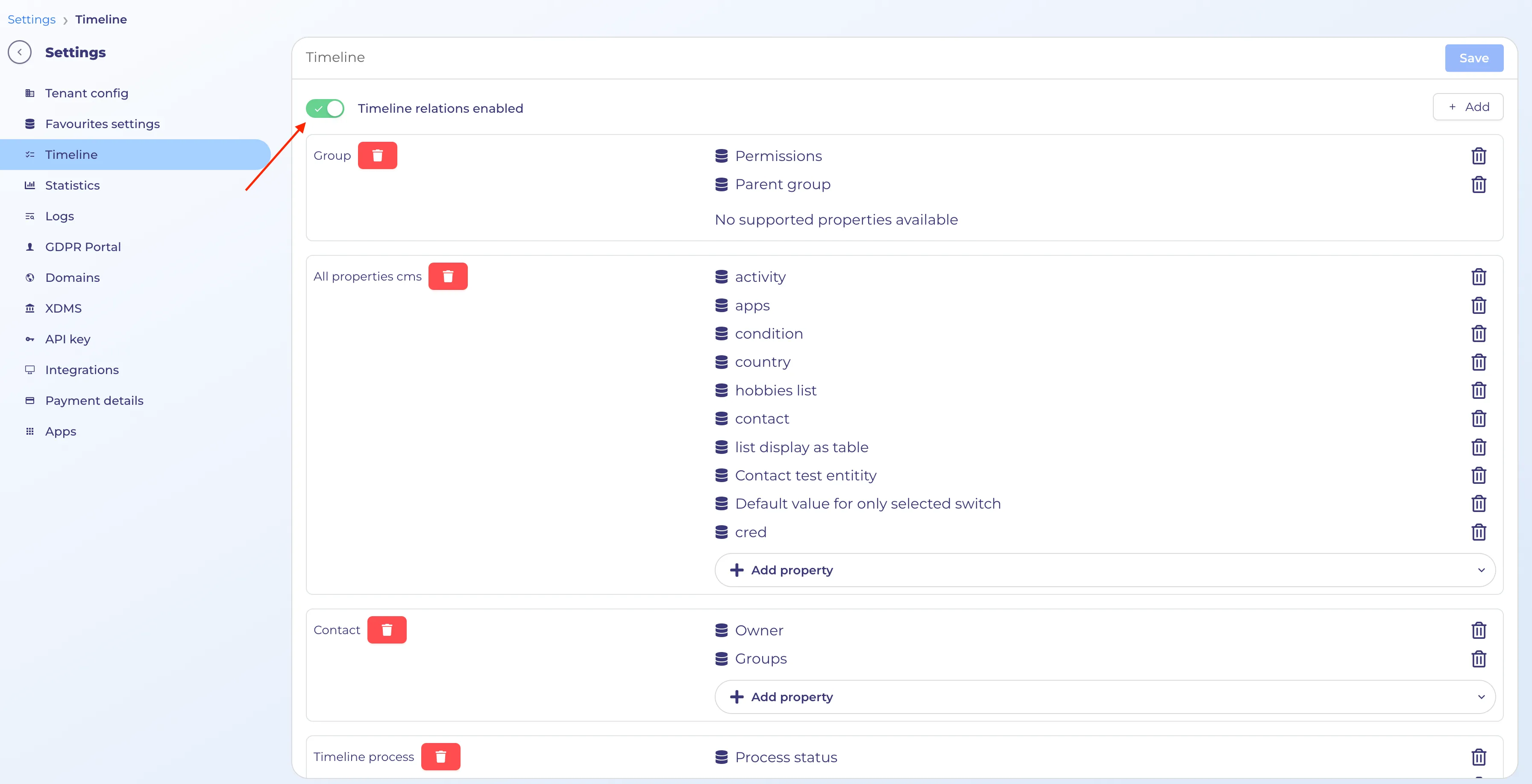This screenshot has width=1532, height=784.
Task: Remove the condition property
Action: click(x=1479, y=333)
